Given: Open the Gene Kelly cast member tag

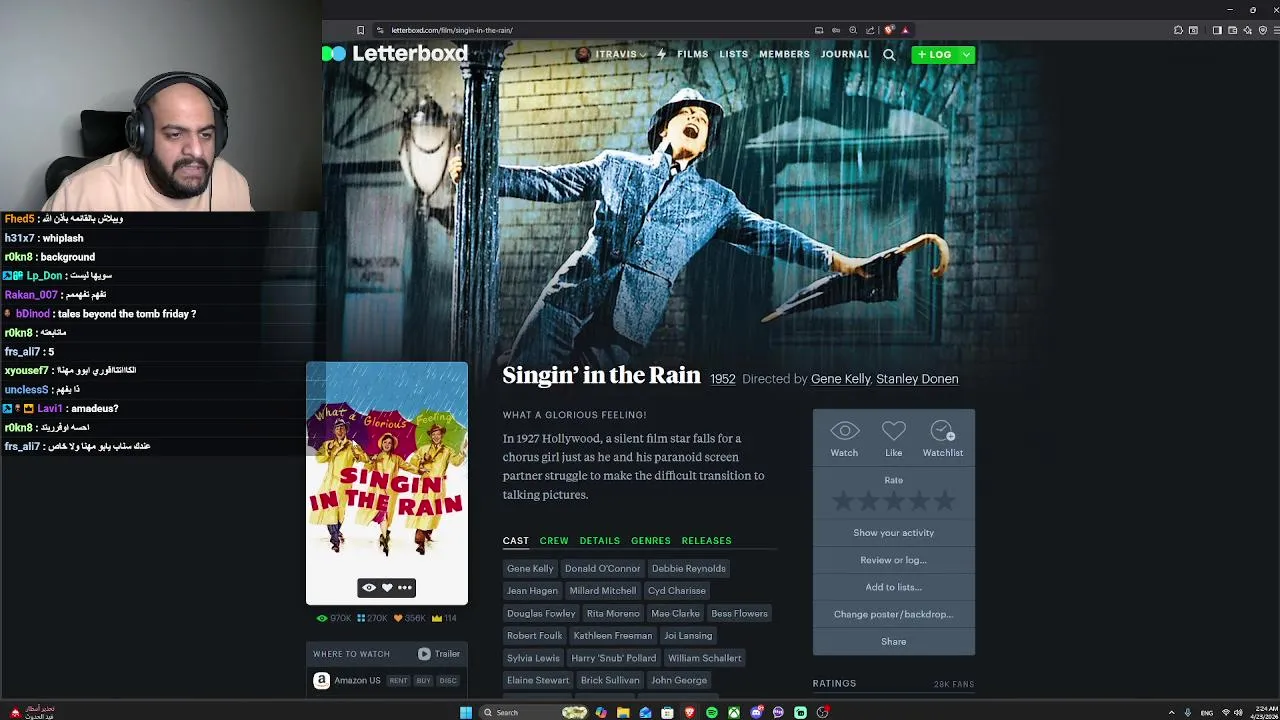Looking at the screenshot, I should tap(530, 568).
